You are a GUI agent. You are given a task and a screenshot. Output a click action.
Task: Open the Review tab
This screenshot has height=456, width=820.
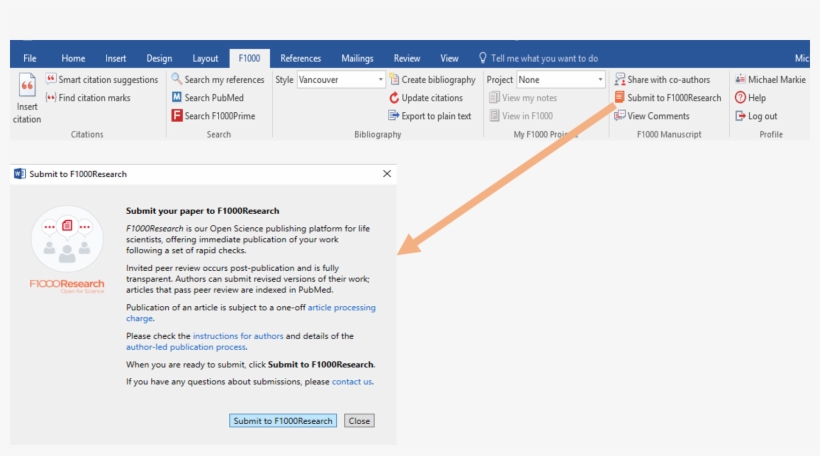click(407, 58)
